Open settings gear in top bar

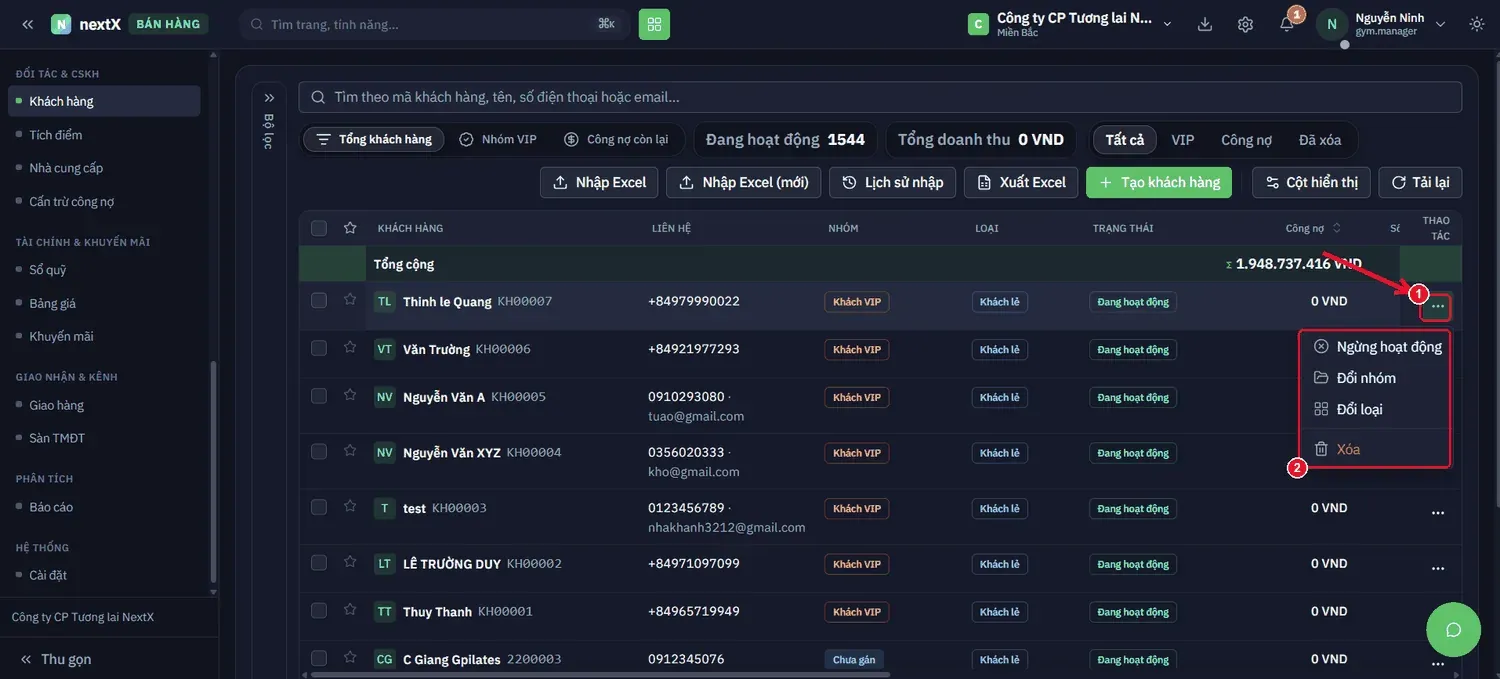click(x=1245, y=24)
